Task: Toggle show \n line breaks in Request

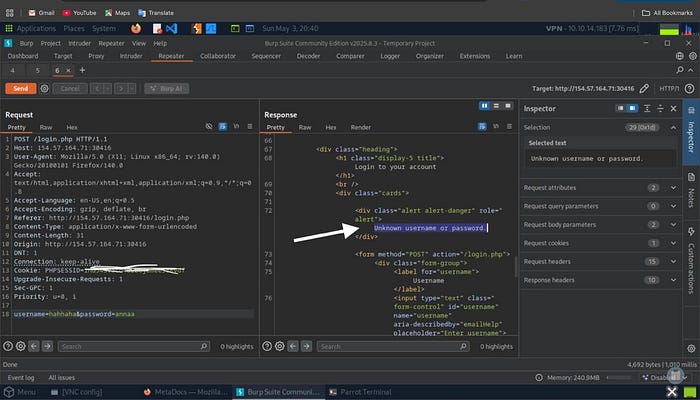Action: pos(236,127)
